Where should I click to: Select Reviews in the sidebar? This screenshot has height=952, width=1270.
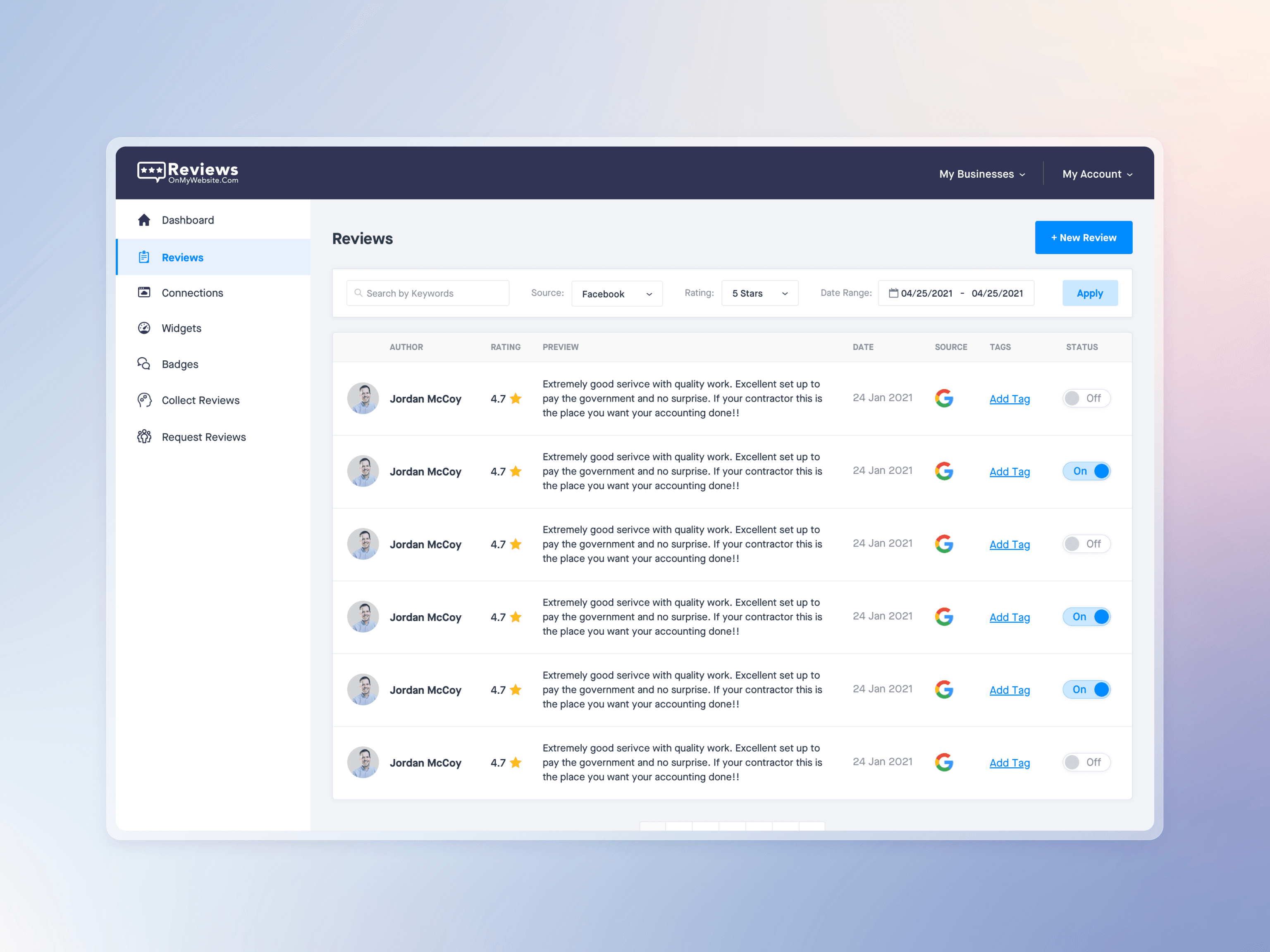coord(183,258)
